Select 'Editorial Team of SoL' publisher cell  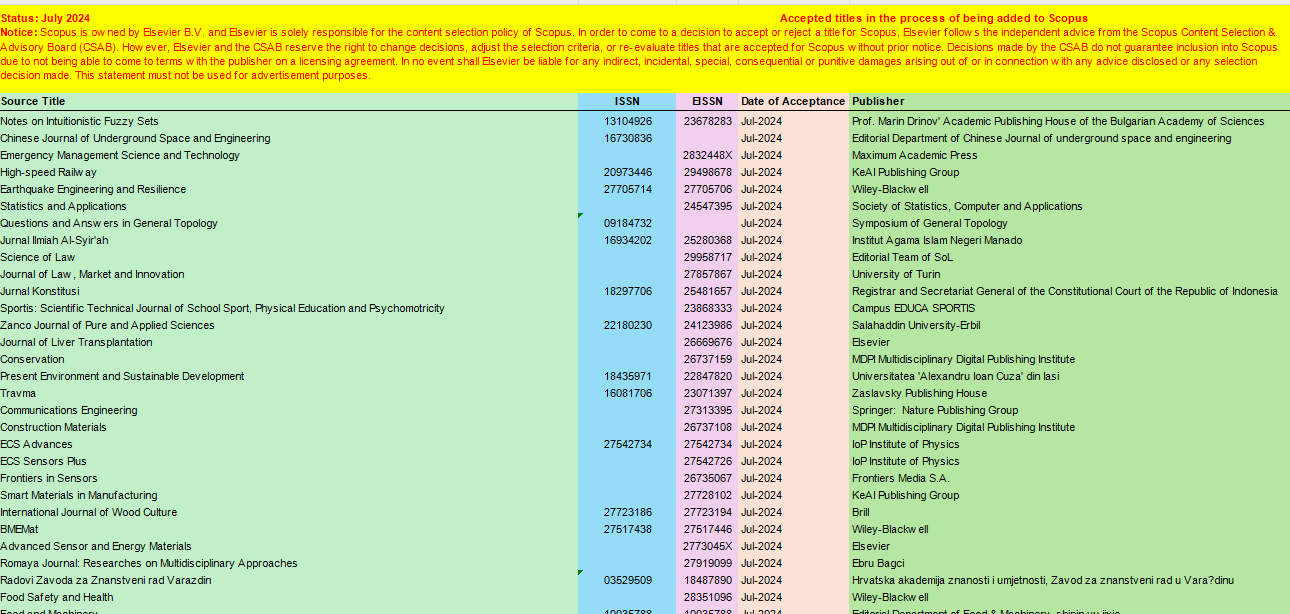coord(1069,257)
